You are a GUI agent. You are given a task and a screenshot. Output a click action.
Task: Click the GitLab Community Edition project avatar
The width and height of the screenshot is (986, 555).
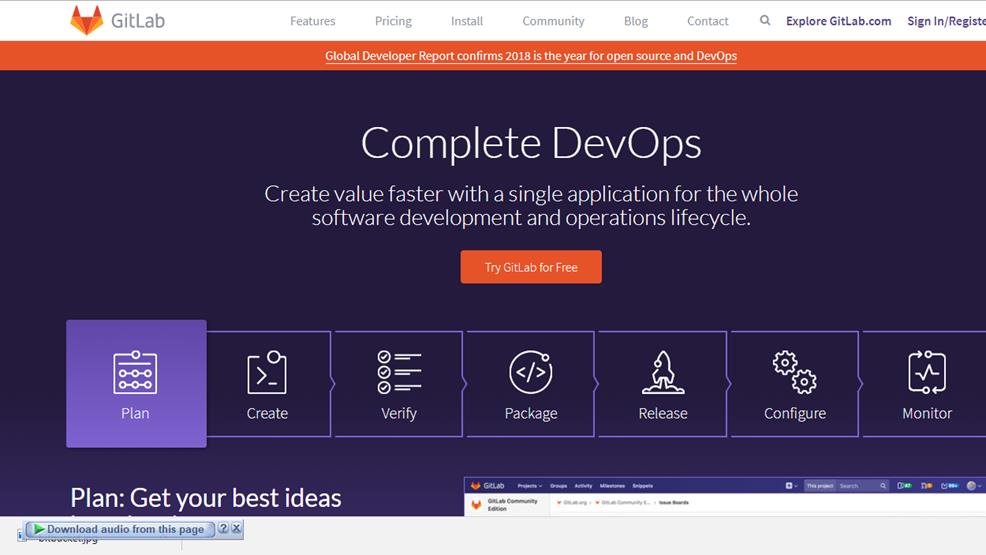point(477,505)
